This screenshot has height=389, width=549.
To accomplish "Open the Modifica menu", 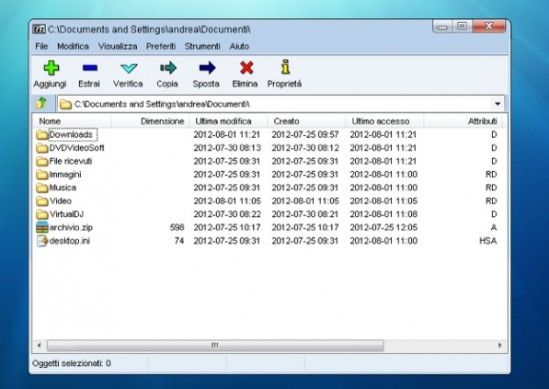I will [73, 46].
